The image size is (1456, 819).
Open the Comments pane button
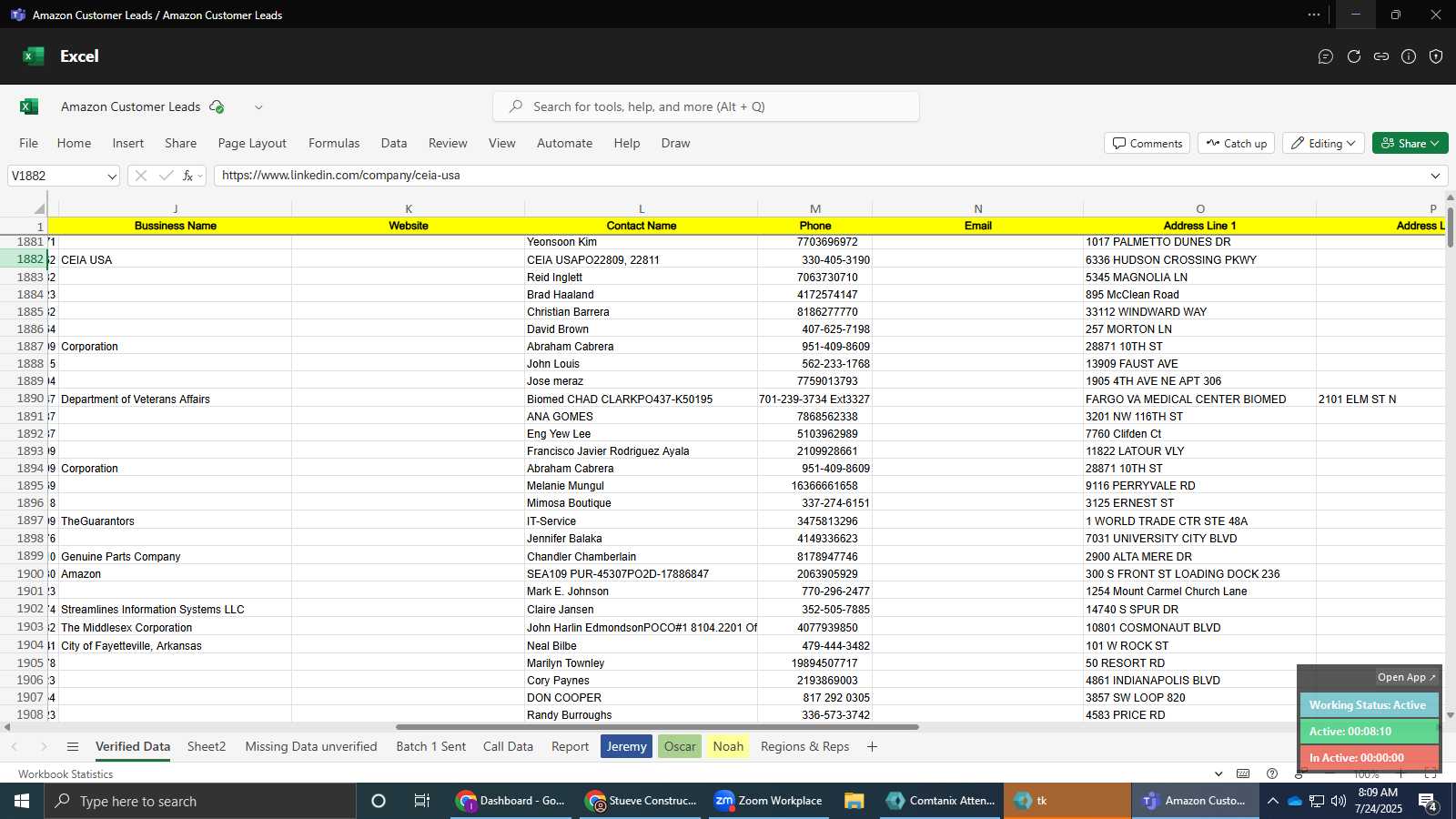pos(1148,143)
